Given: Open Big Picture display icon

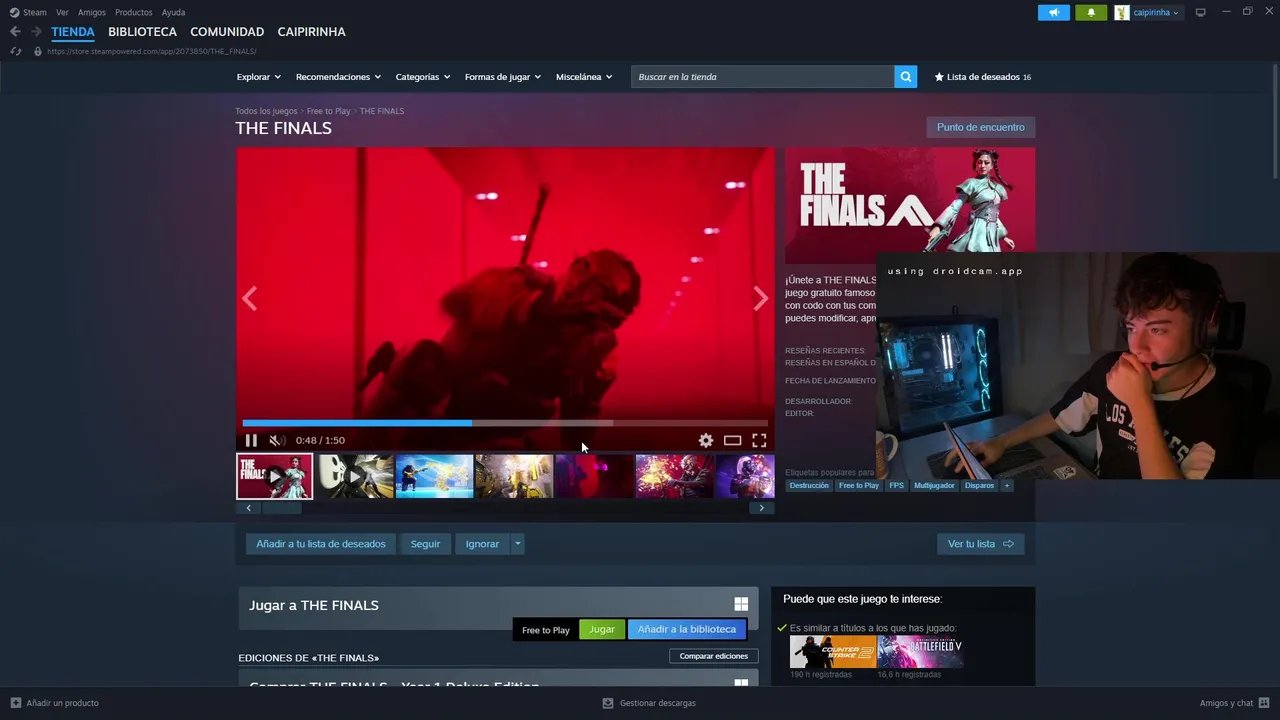Looking at the screenshot, I should click(1200, 12).
